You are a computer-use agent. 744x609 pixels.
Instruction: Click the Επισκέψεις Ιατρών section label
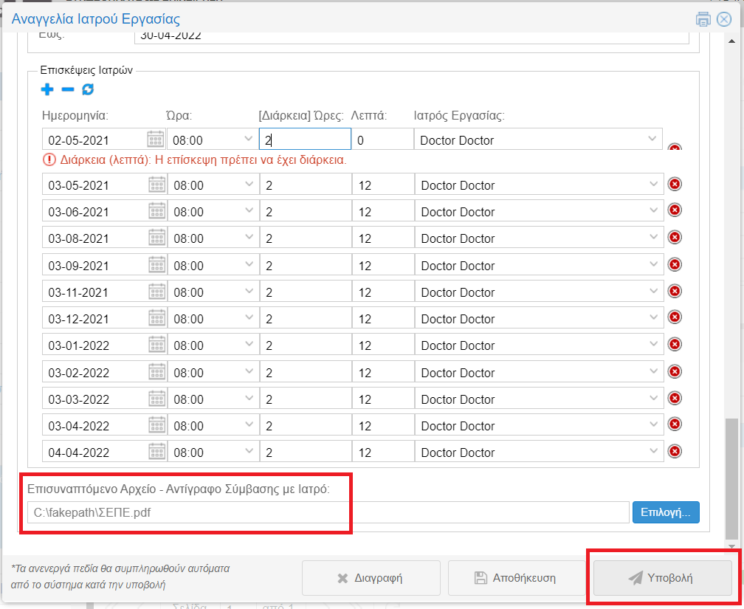click(86, 70)
